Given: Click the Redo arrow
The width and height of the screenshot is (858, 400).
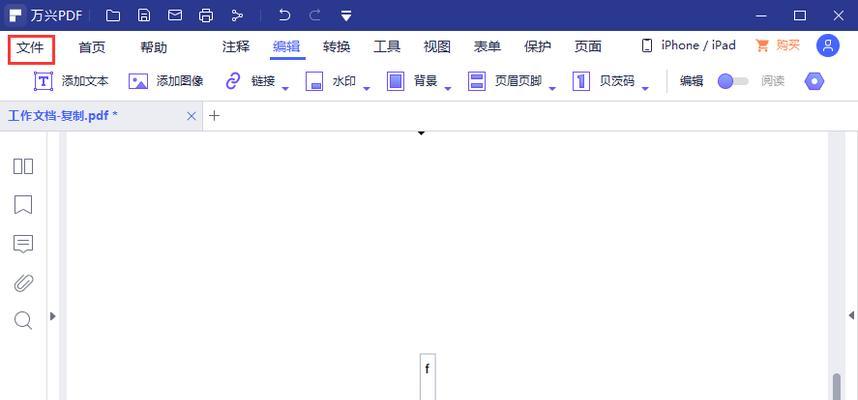Looking at the screenshot, I should click(x=315, y=15).
